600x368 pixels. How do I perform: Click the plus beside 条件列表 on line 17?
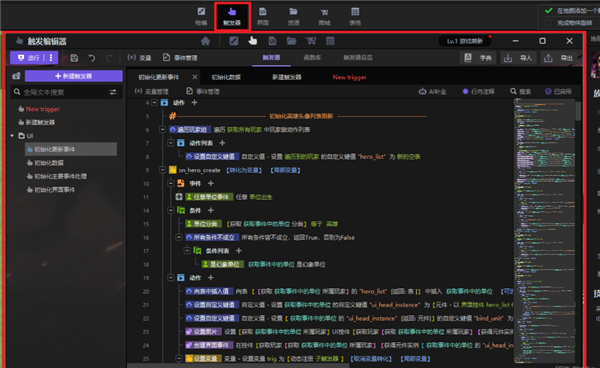(239, 251)
